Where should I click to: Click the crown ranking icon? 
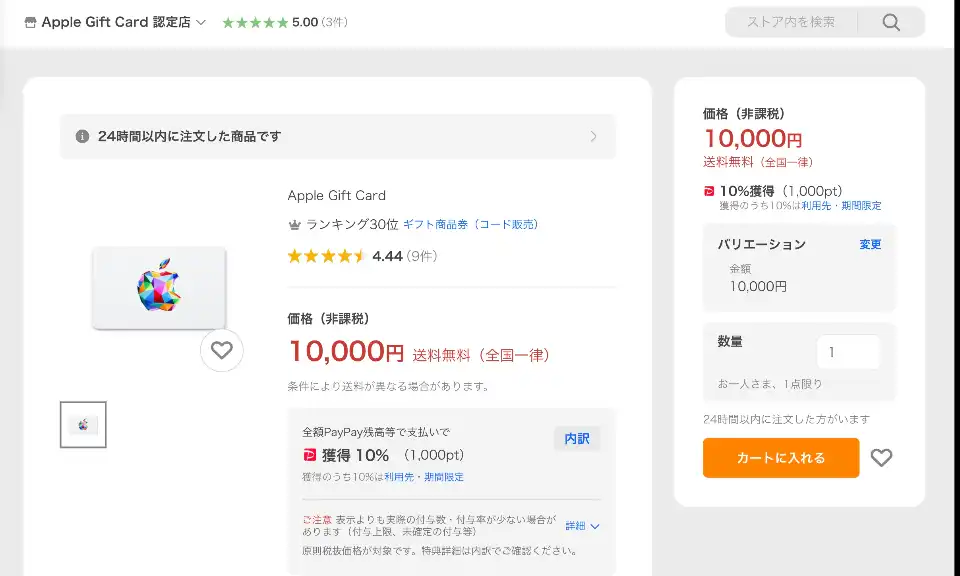click(294, 225)
